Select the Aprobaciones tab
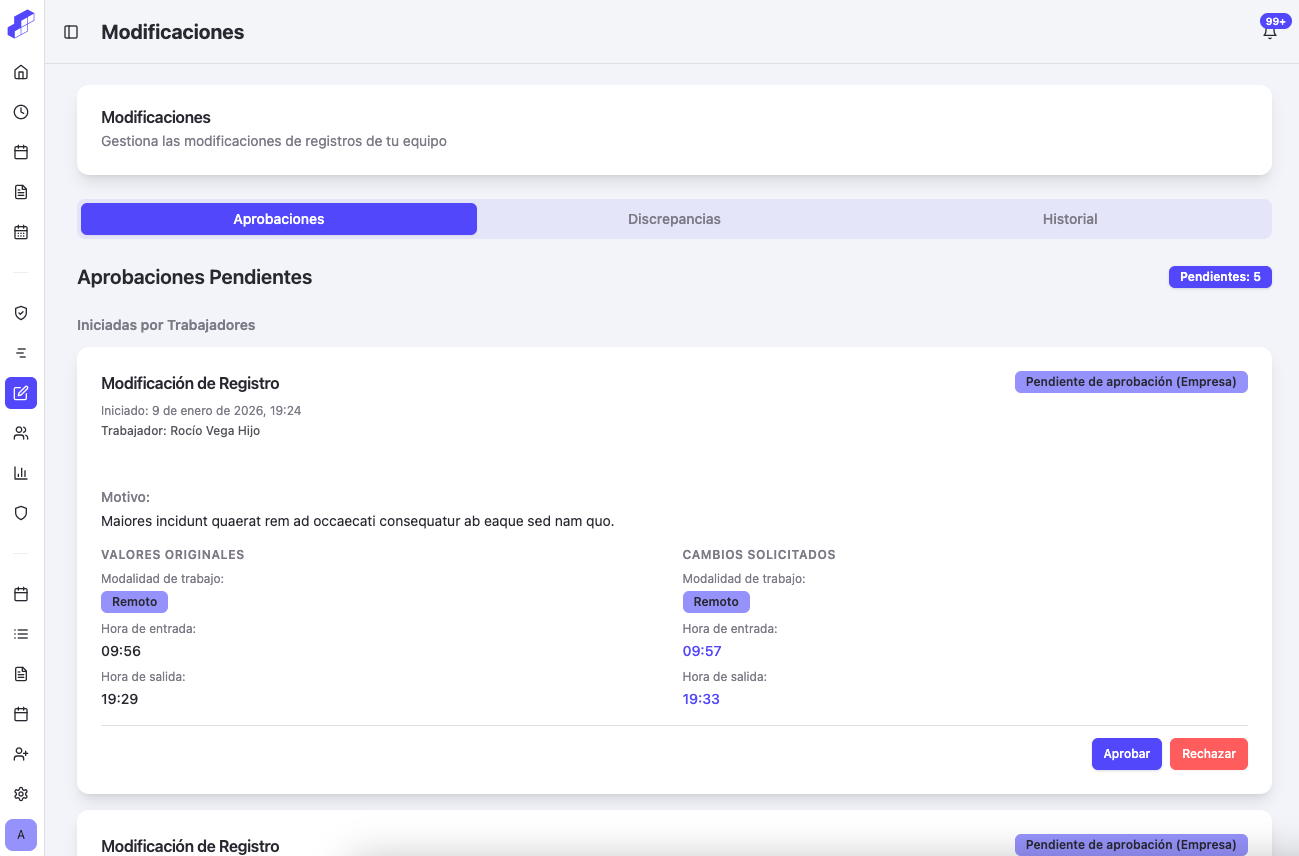 pos(278,218)
